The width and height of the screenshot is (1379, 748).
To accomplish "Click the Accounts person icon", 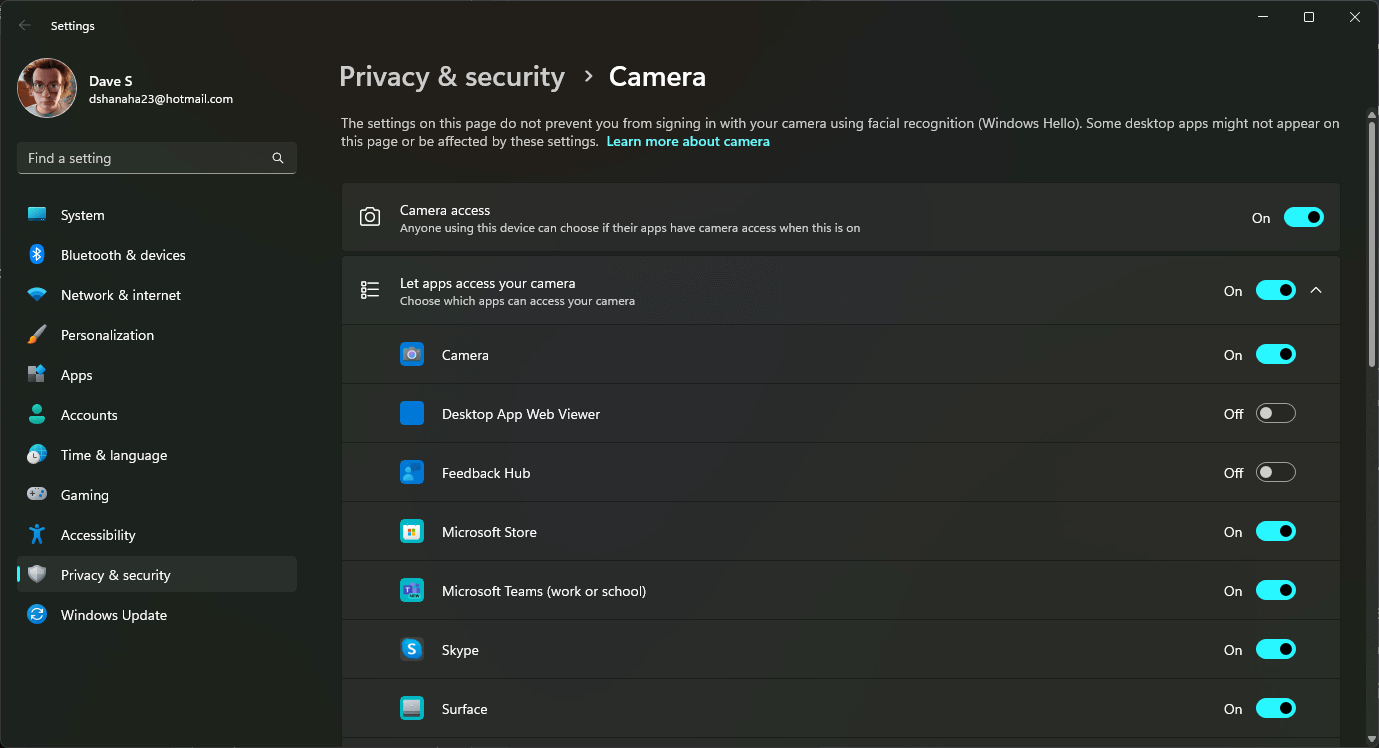I will click(x=37, y=415).
